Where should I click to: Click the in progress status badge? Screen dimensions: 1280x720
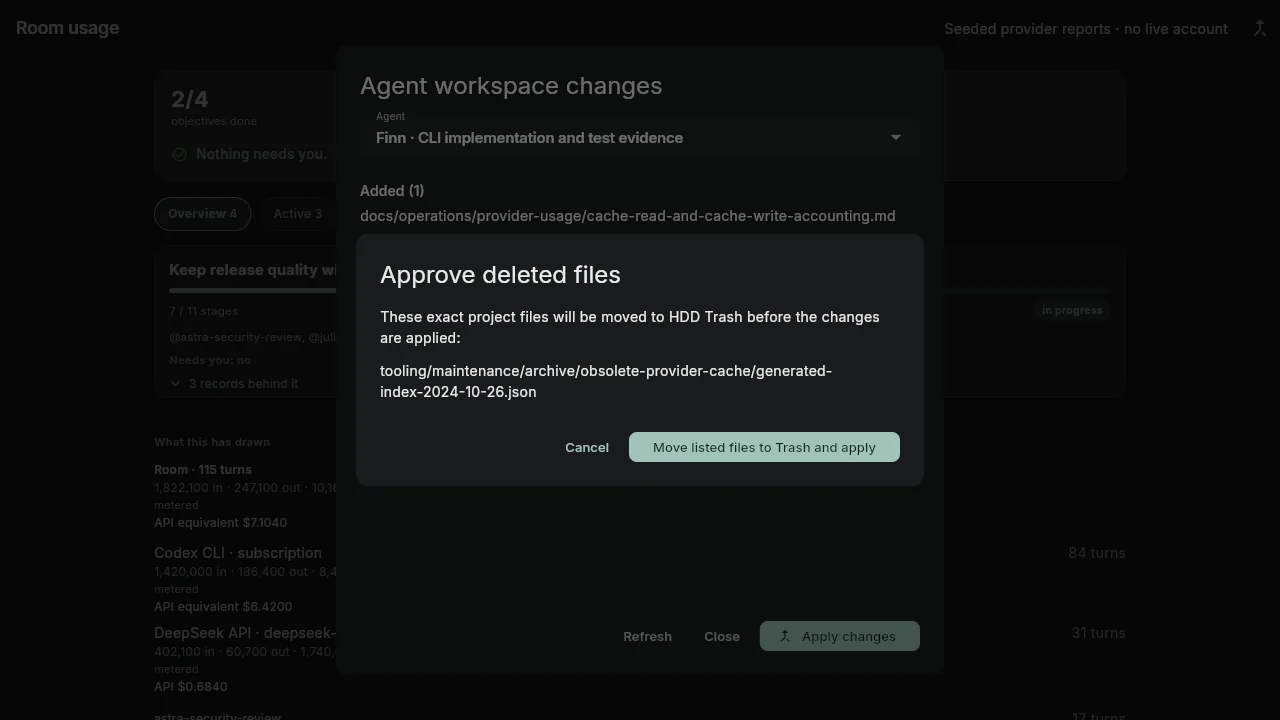tap(1072, 310)
